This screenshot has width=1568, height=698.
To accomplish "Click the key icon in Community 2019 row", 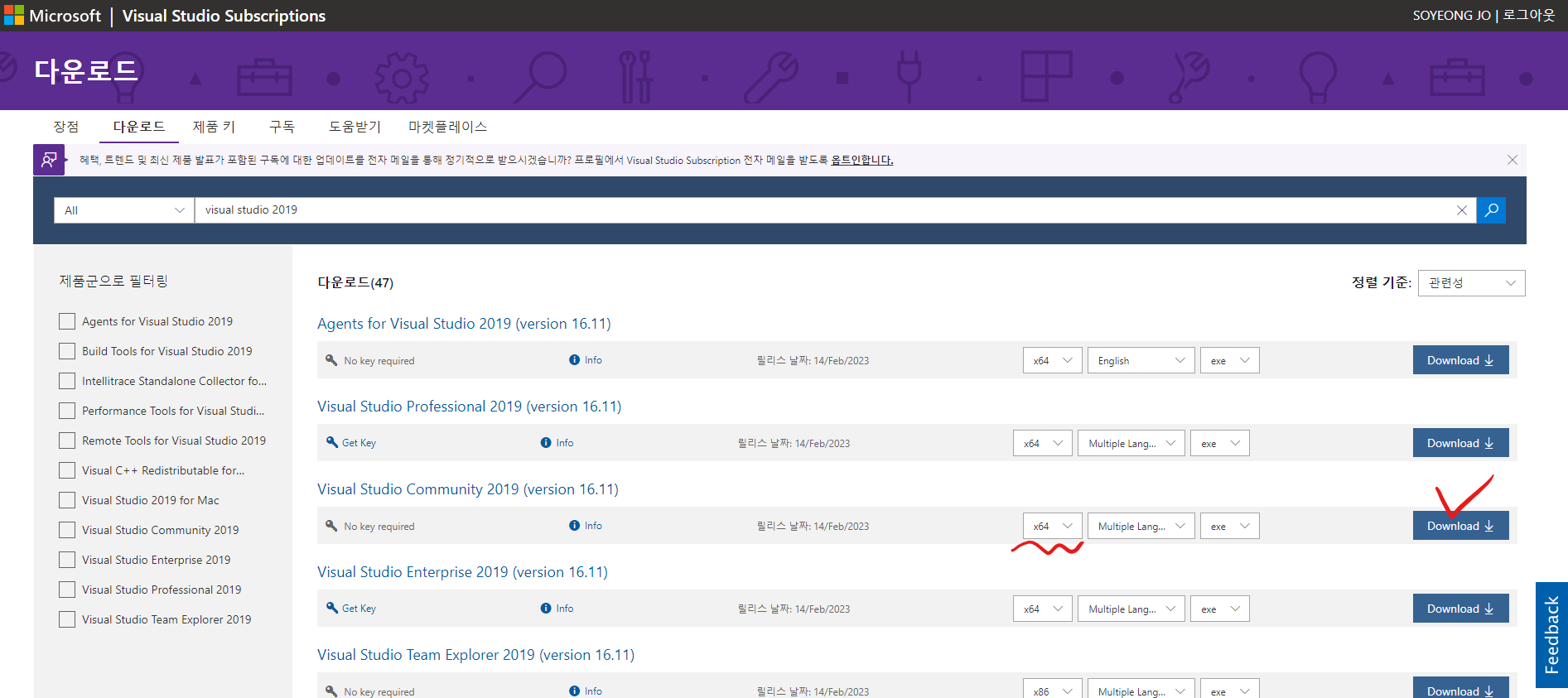I will point(332,526).
